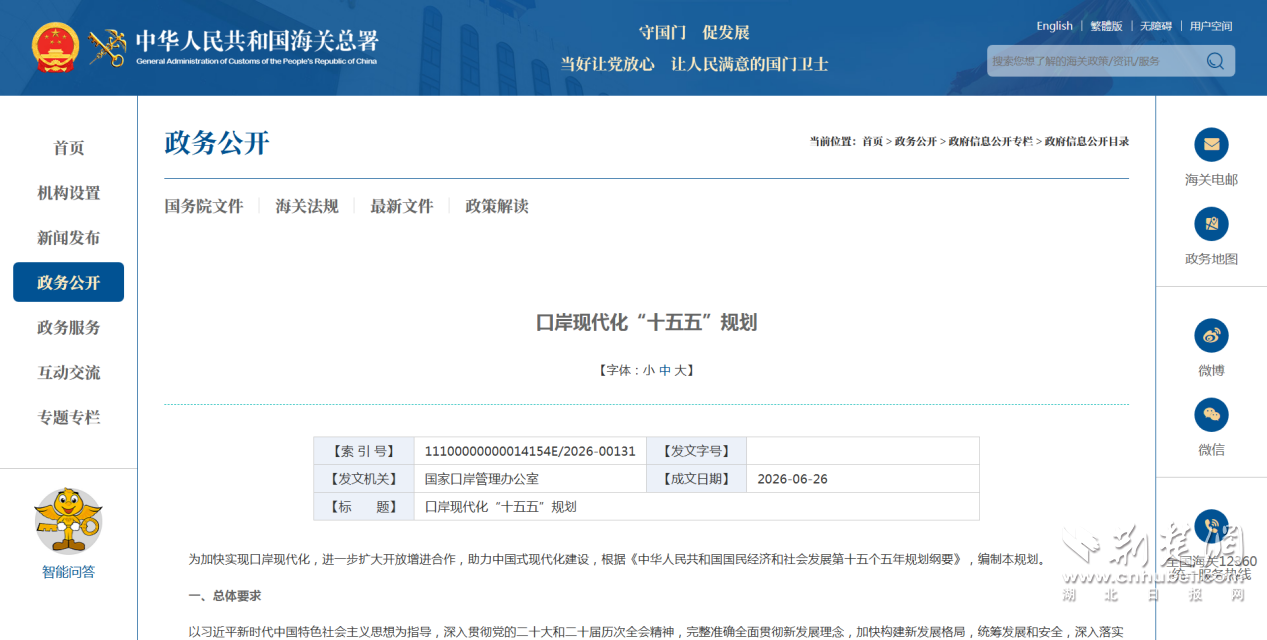Click the 中华人民共和国海关总署 site title

point(257,42)
